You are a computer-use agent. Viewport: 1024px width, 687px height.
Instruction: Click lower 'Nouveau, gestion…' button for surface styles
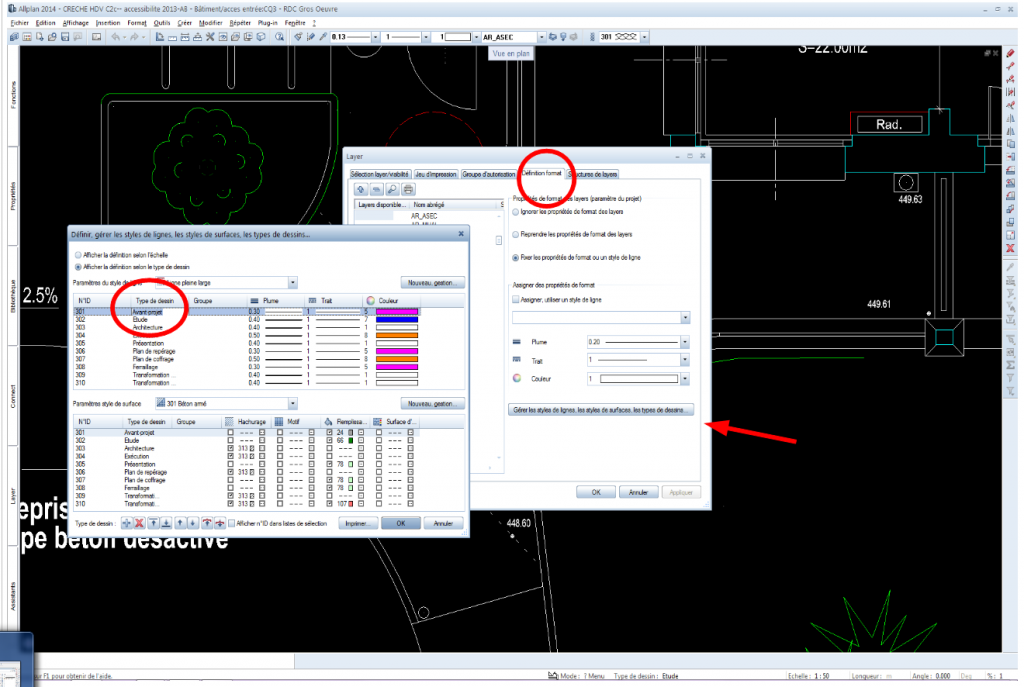[x=432, y=404]
